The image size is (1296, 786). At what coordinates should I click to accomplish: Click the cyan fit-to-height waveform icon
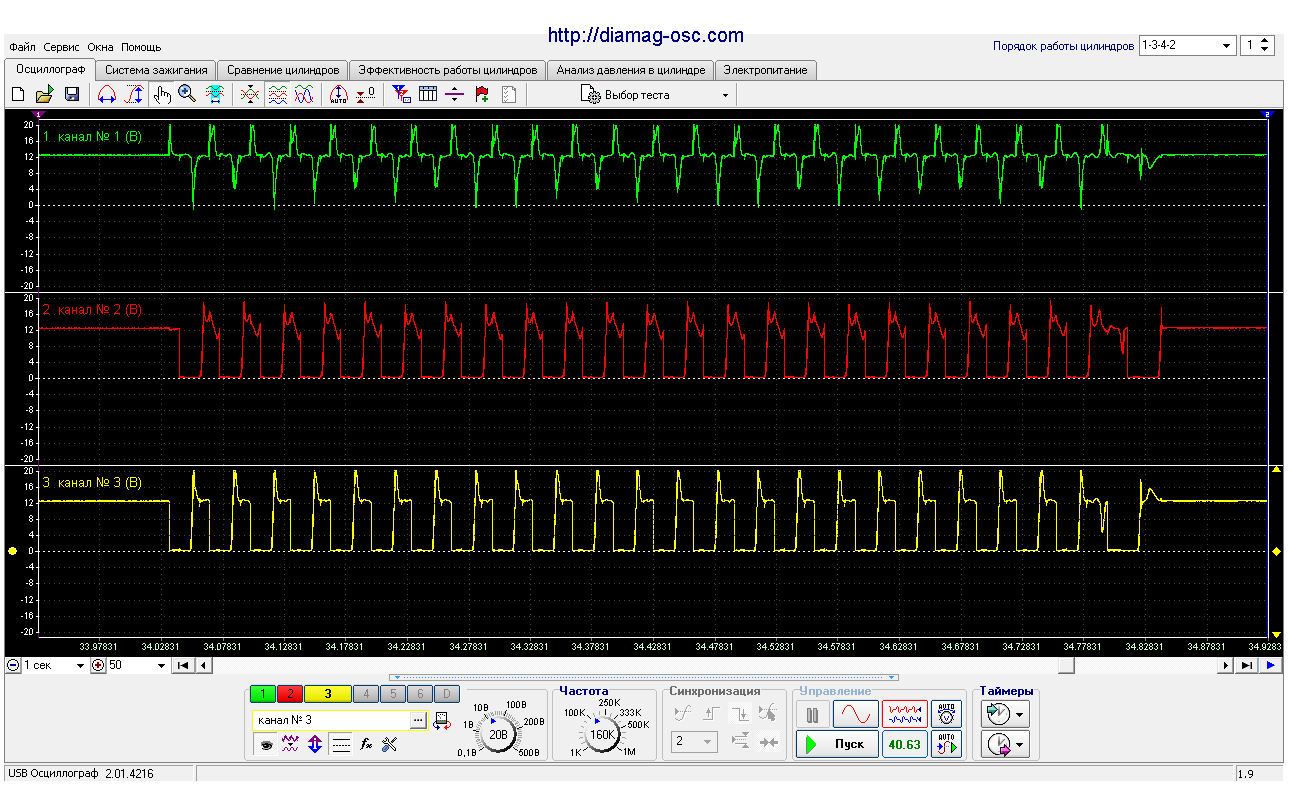[x=214, y=94]
